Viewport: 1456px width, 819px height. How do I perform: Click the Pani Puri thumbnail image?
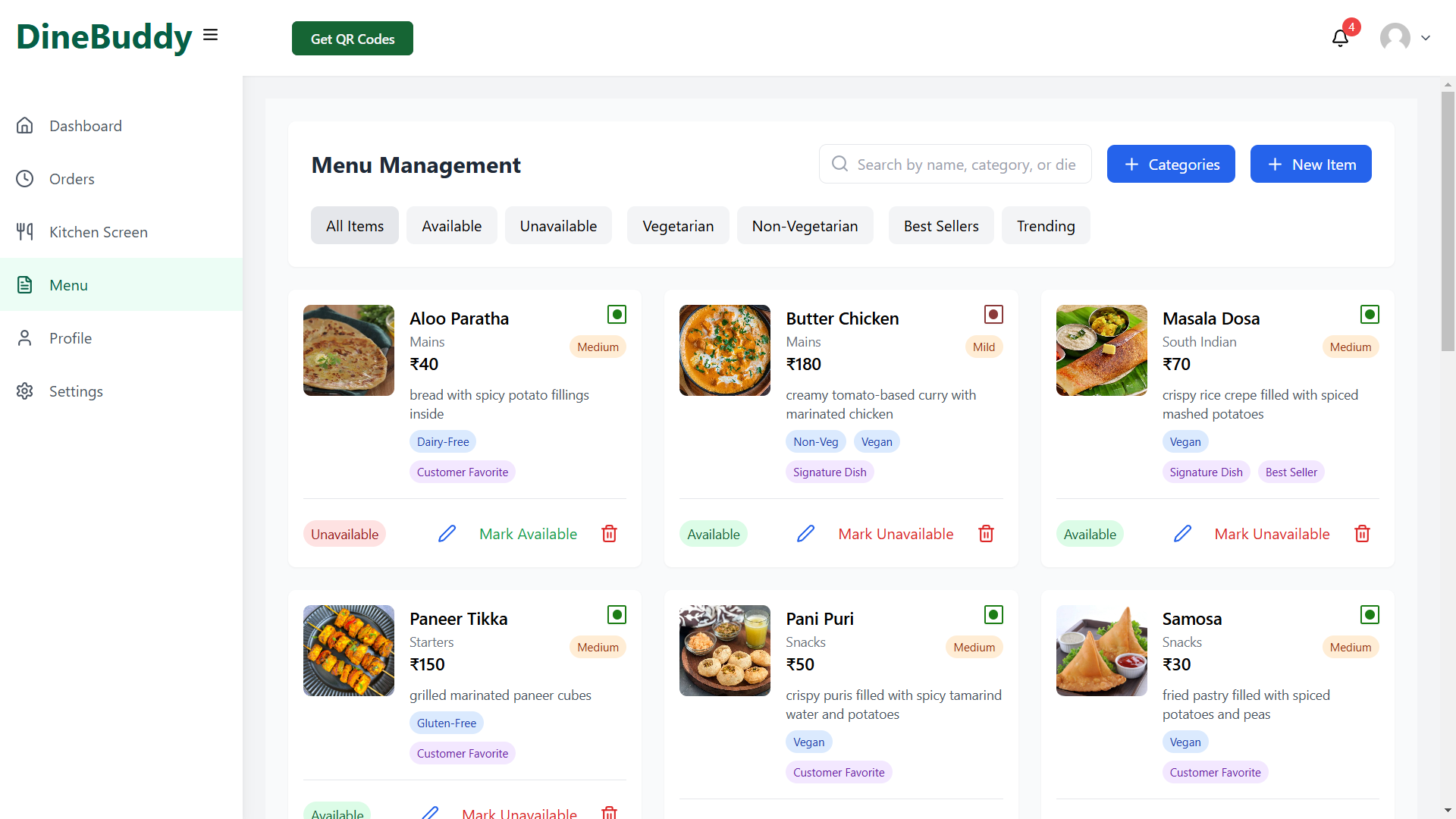click(725, 651)
